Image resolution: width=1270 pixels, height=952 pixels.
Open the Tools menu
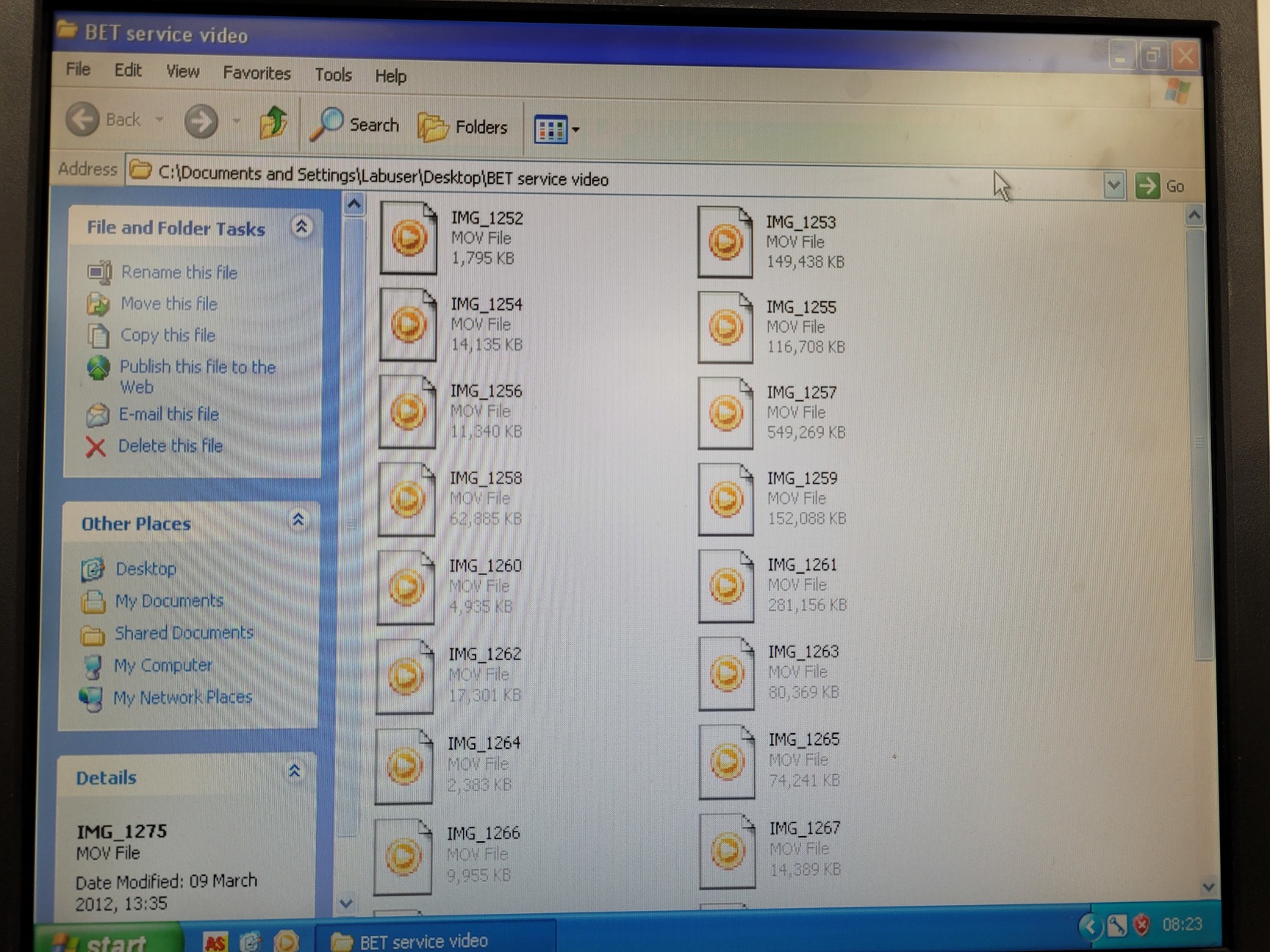[x=333, y=75]
